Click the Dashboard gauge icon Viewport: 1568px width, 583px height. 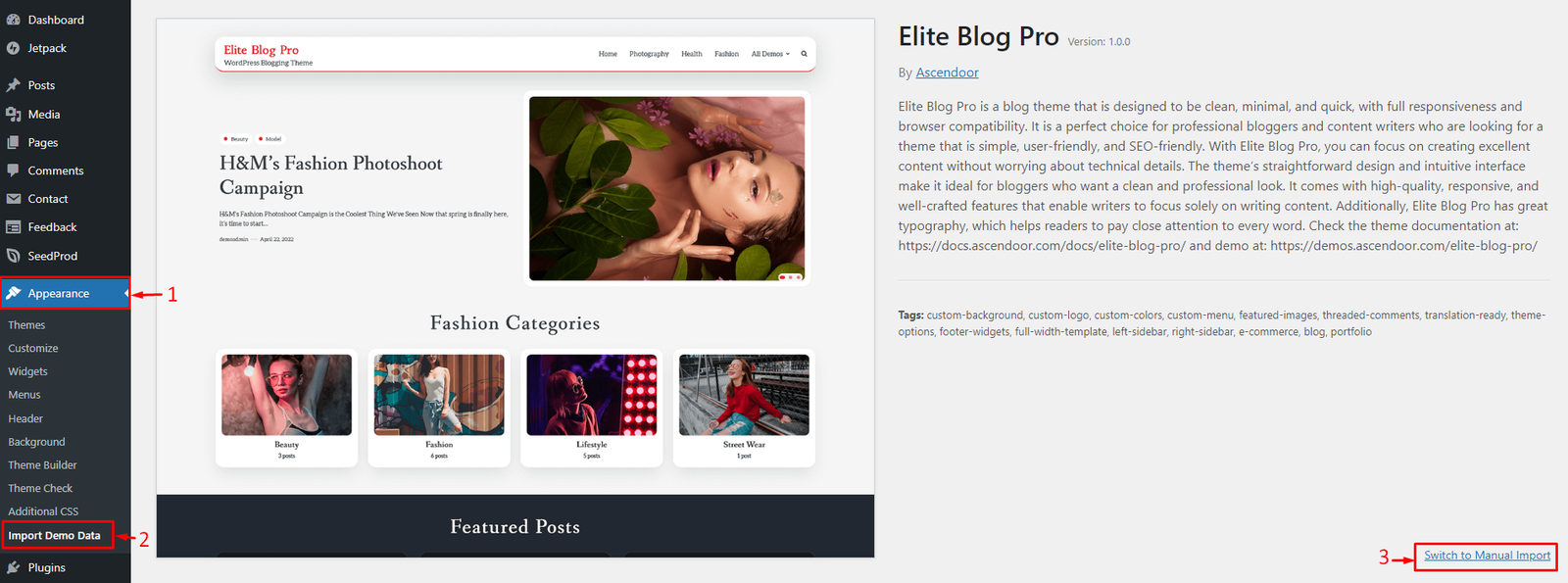[x=13, y=20]
